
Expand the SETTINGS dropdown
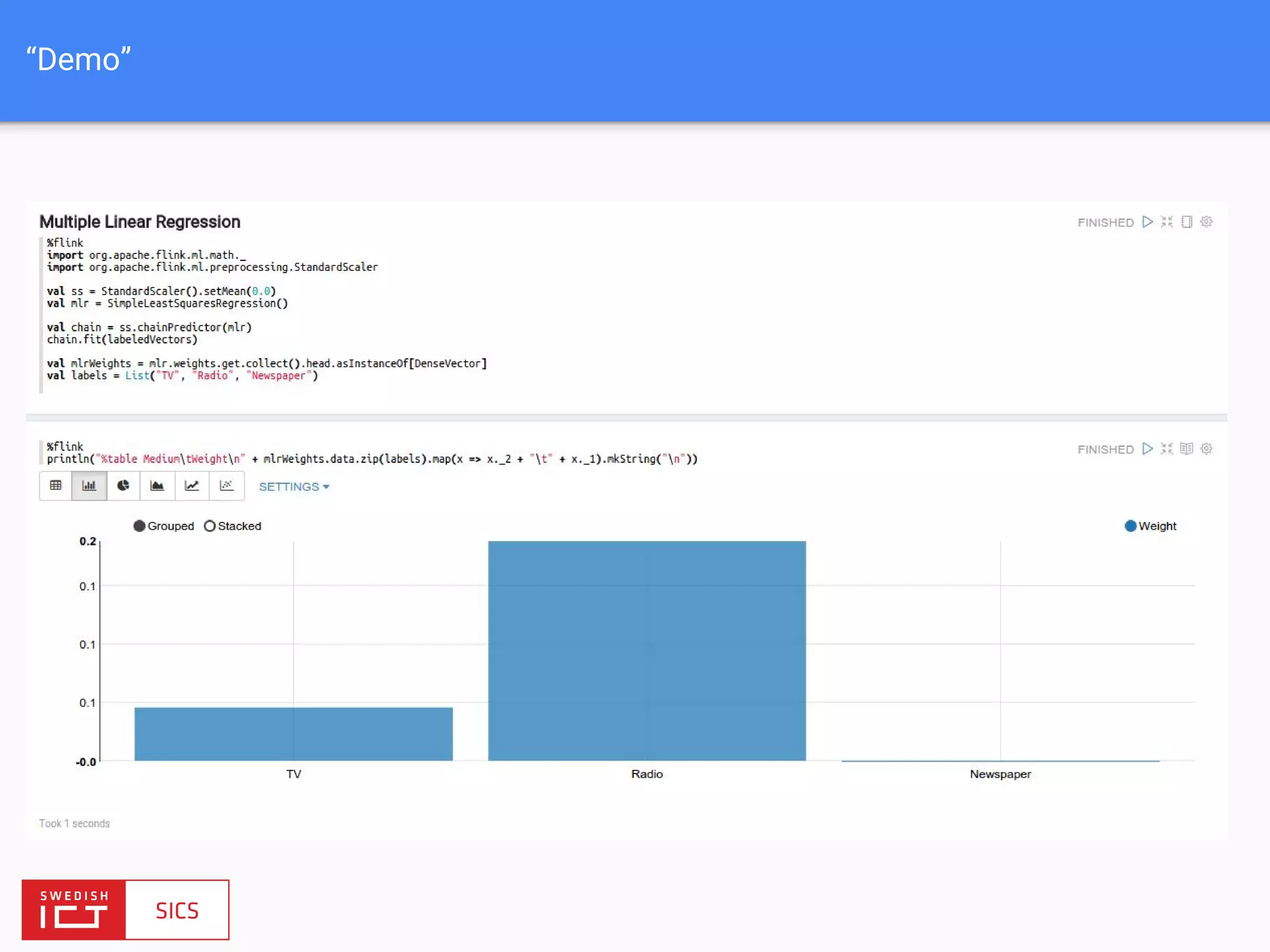294,487
